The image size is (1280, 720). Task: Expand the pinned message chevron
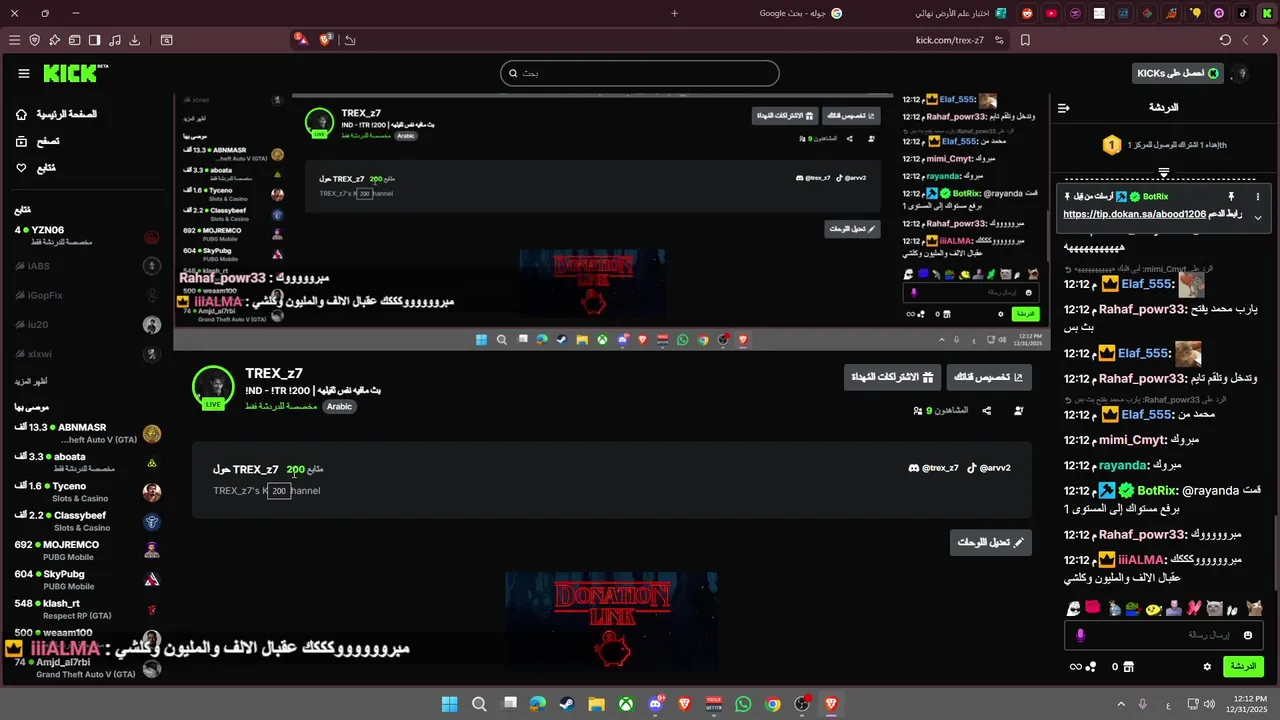(x=1257, y=217)
